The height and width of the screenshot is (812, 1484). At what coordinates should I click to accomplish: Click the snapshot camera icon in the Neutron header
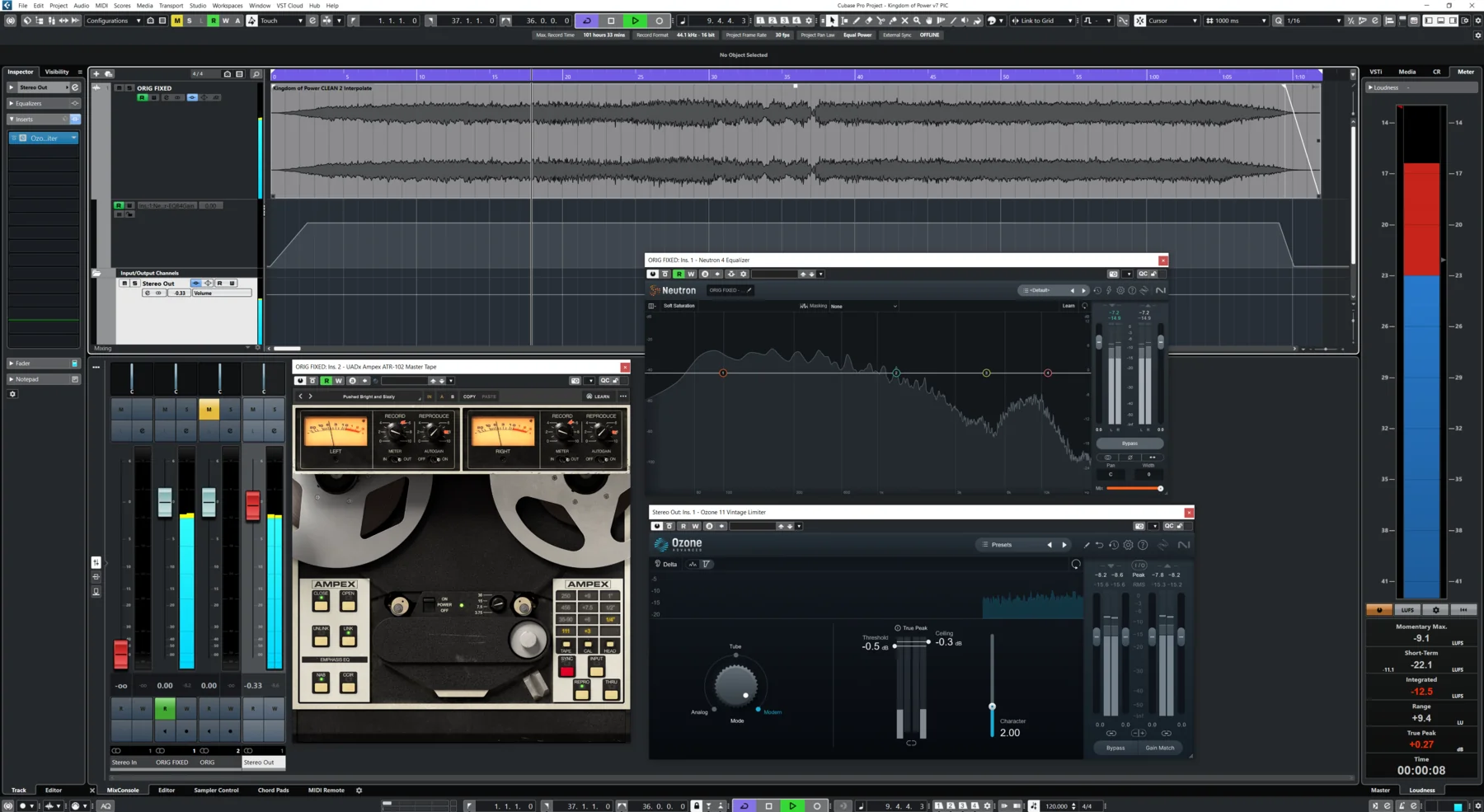coord(1113,275)
